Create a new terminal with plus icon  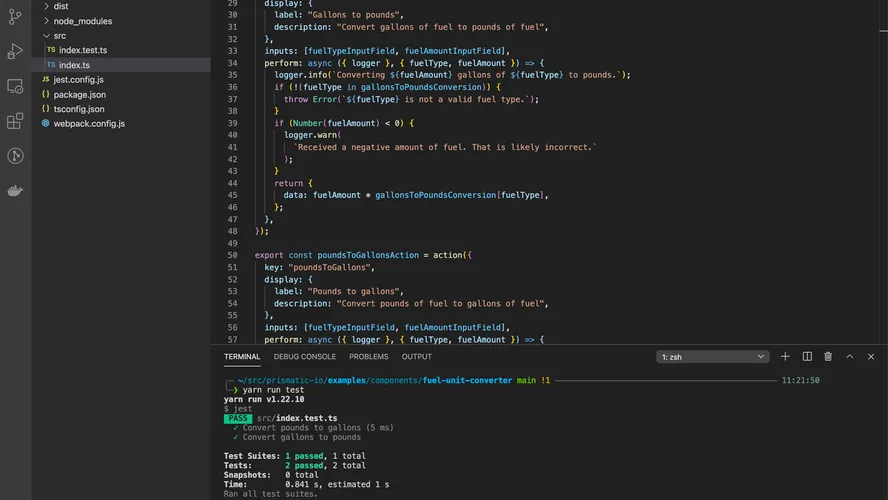(785, 357)
